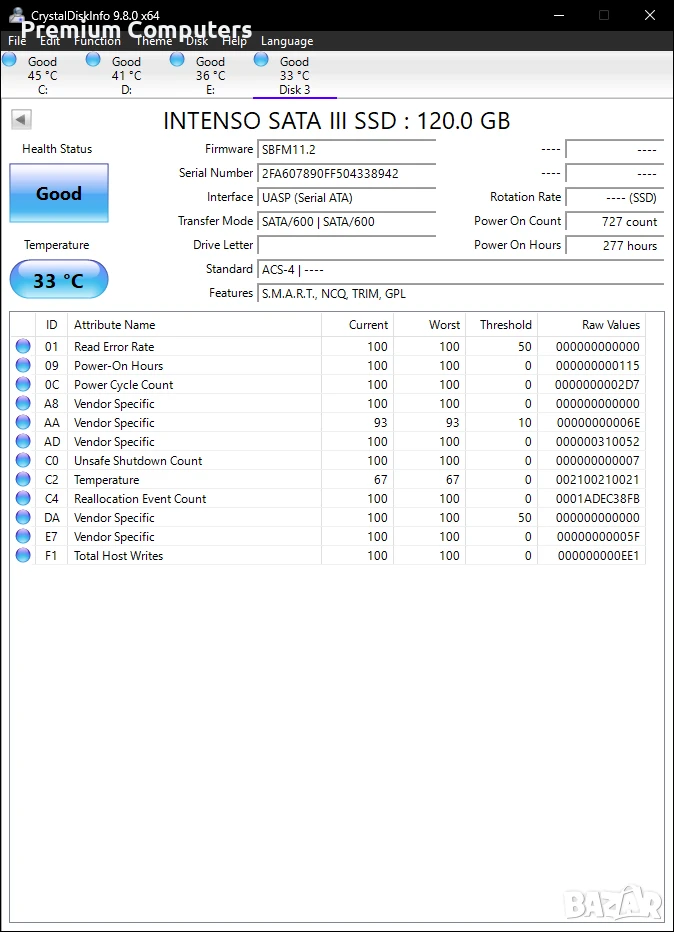The width and height of the screenshot is (674, 932).
Task: Select the Total Host Writes attribute name
Action: (118, 556)
